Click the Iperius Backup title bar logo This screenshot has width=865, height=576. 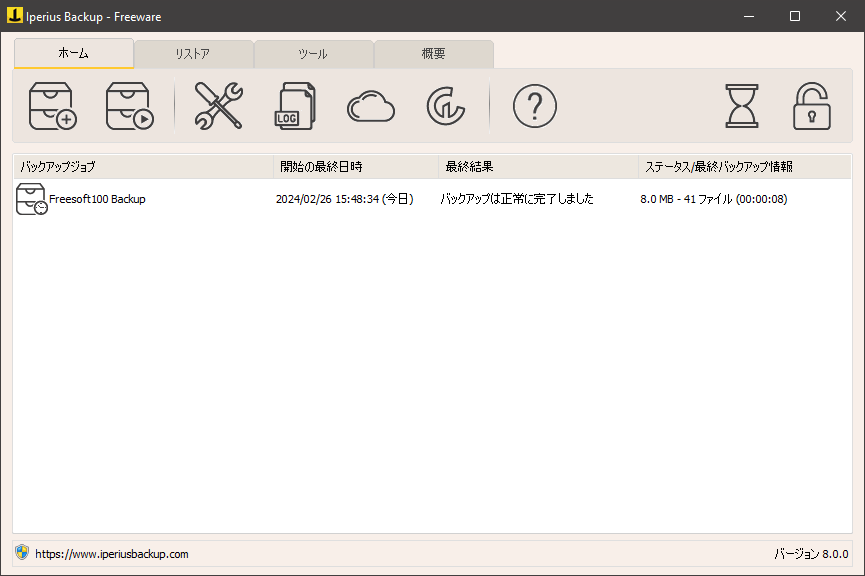pos(14,15)
